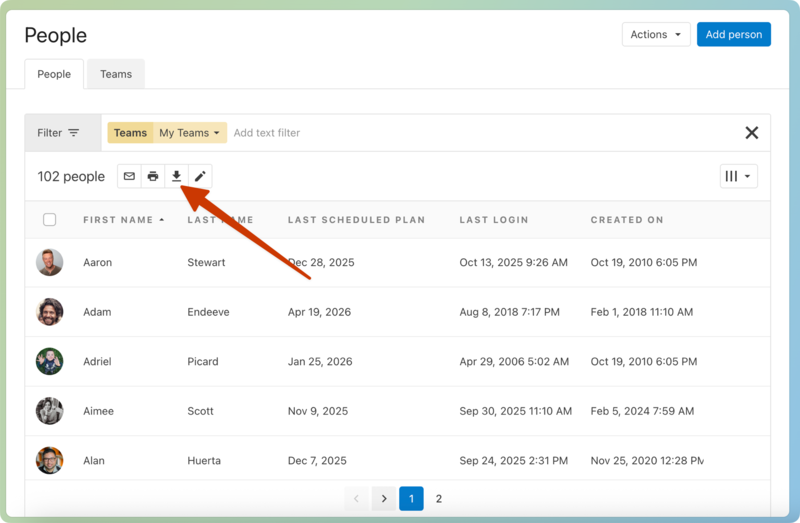Click the download export icon
Image resolution: width=800 pixels, height=523 pixels.
176,177
